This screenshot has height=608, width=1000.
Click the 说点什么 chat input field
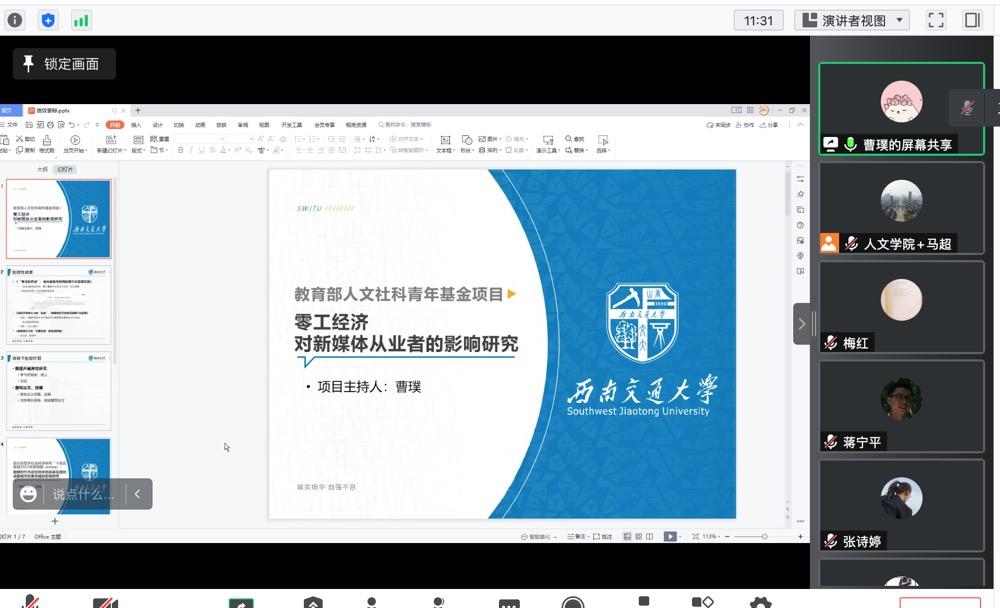click(83, 494)
